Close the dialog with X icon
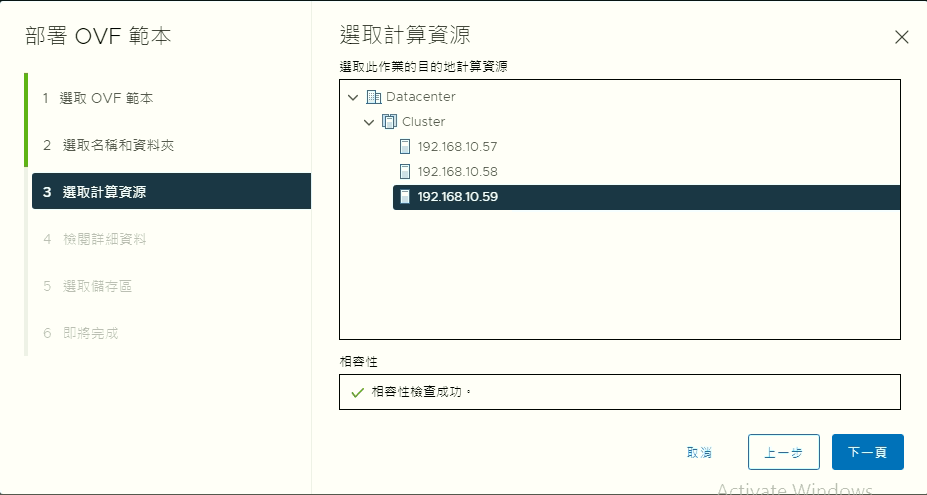 point(901,37)
